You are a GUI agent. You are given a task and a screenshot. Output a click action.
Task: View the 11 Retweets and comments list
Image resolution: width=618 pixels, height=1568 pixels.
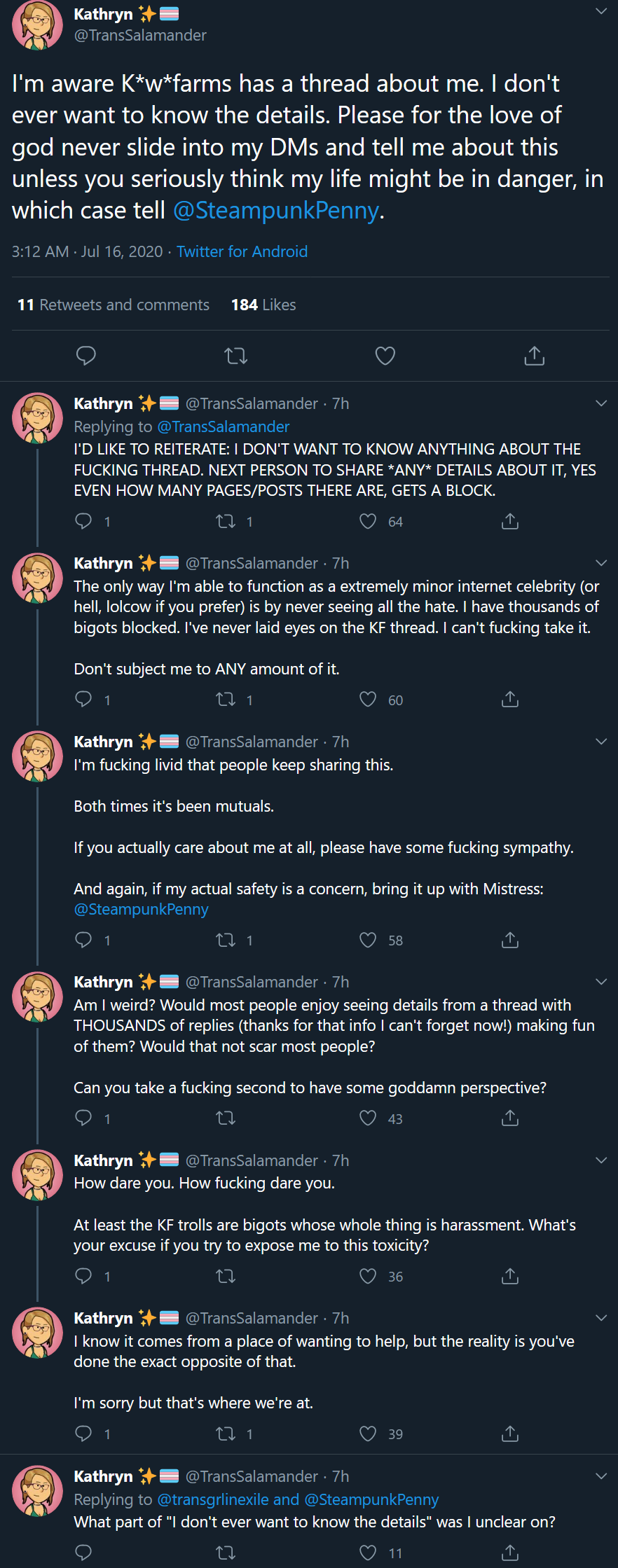(x=114, y=305)
